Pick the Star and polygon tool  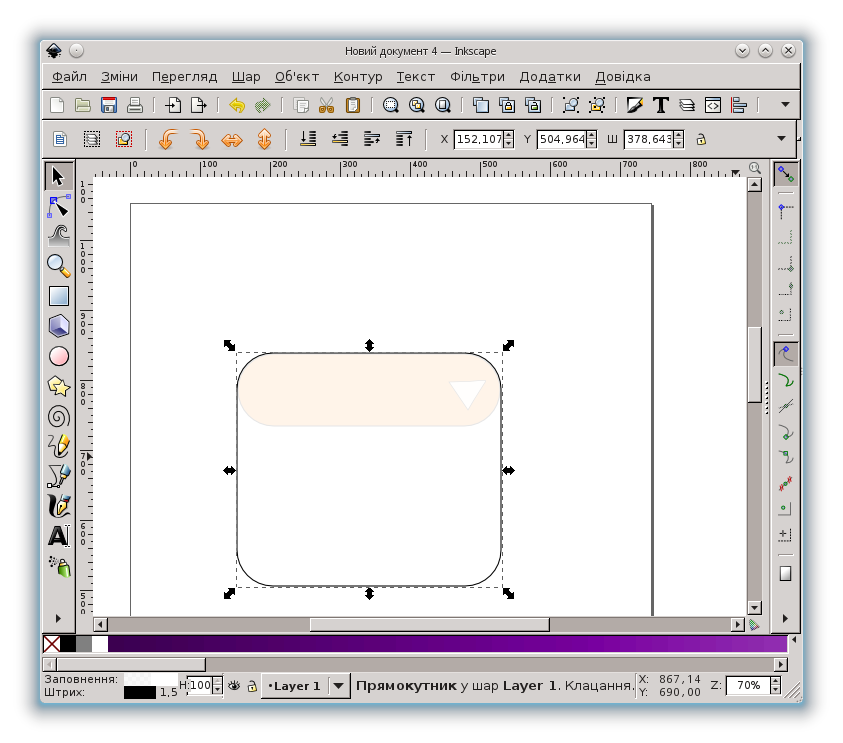pyautogui.click(x=59, y=386)
